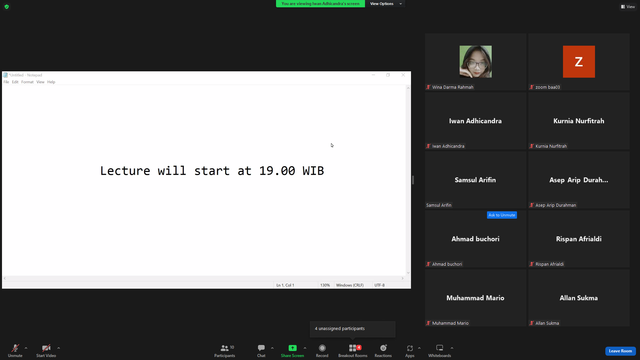Expand chat options arrow beside Chat
Screen dimensions: 640x360
click(272, 348)
